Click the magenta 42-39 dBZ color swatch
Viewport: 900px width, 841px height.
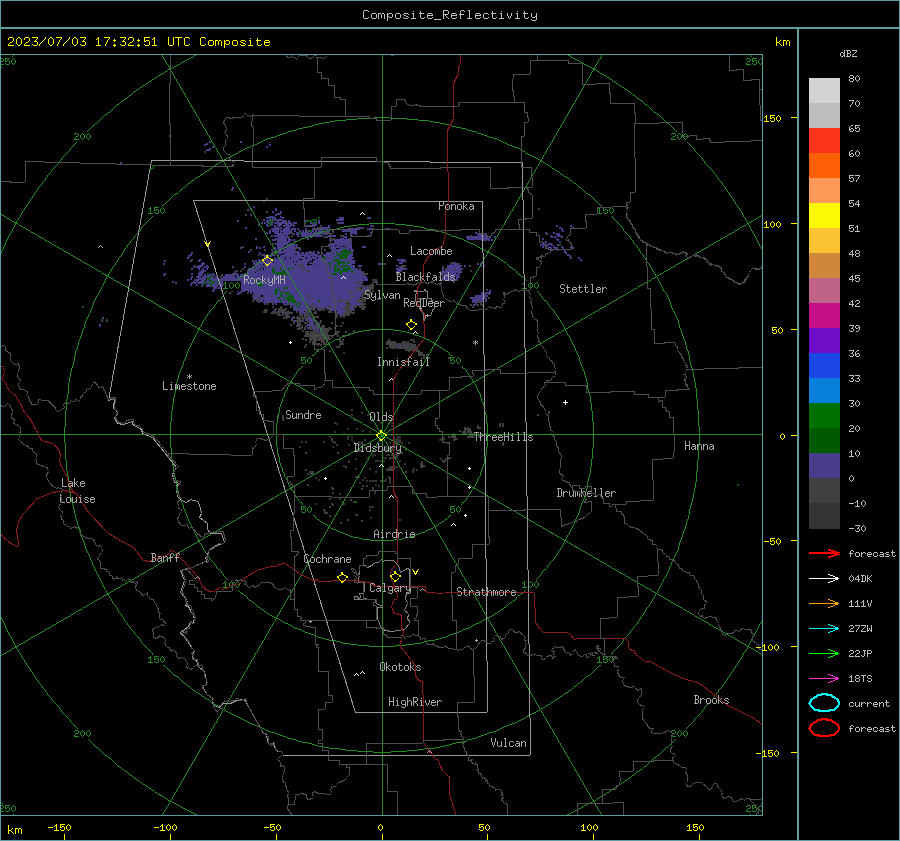click(x=824, y=316)
